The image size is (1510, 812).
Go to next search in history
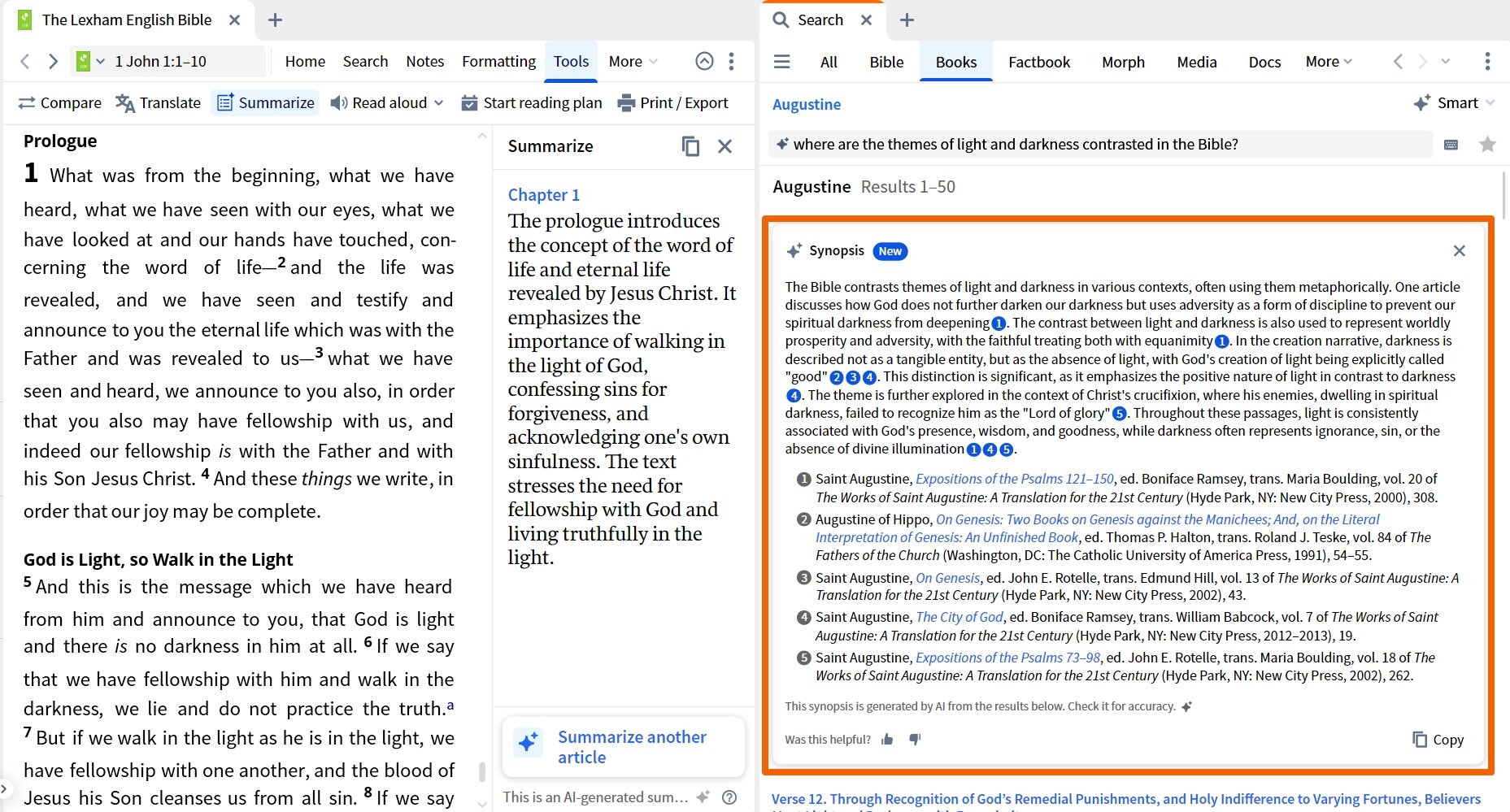tap(1422, 62)
